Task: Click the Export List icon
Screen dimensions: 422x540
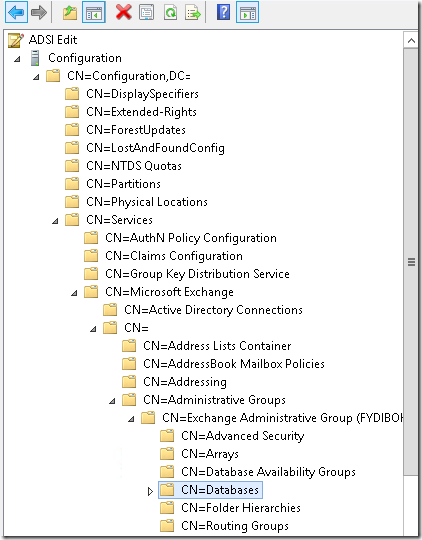Action: click(x=193, y=13)
